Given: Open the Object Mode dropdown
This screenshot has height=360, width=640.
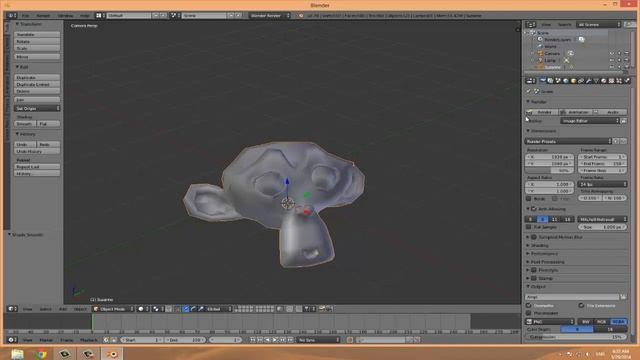Looking at the screenshot, I should tap(113, 309).
